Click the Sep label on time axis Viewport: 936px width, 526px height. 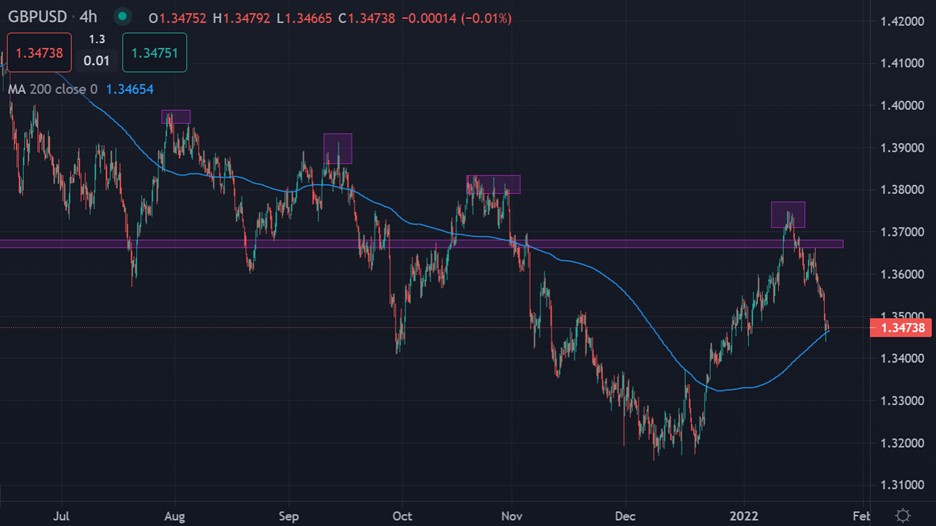point(289,516)
